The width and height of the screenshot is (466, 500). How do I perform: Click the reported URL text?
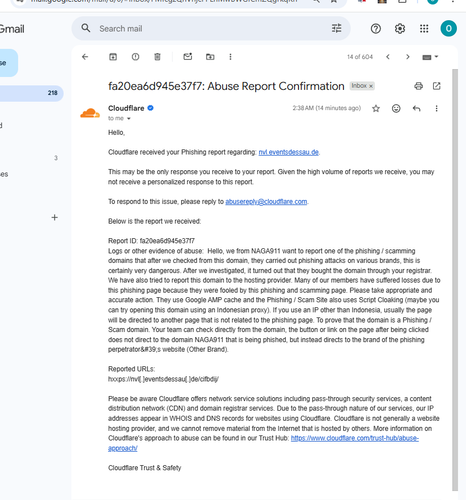pyautogui.click(x=163, y=379)
